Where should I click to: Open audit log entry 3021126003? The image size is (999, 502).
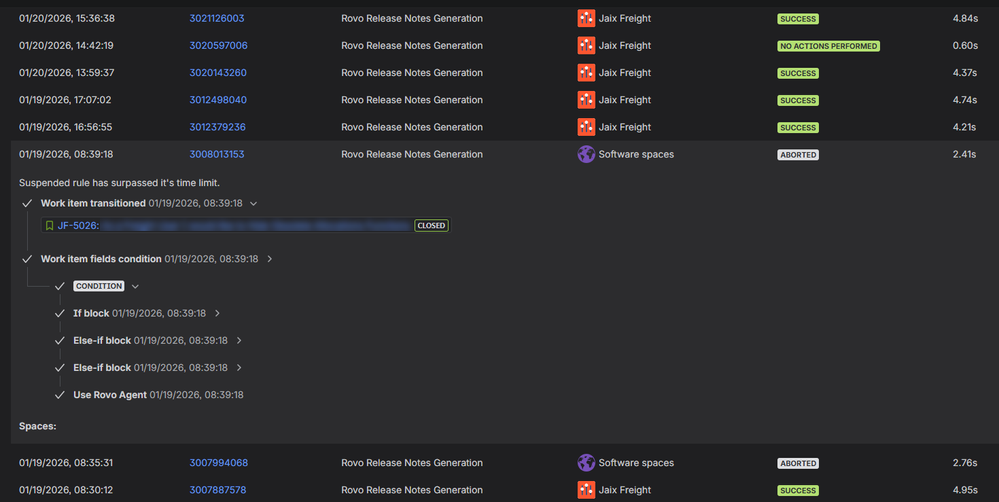(217, 18)
